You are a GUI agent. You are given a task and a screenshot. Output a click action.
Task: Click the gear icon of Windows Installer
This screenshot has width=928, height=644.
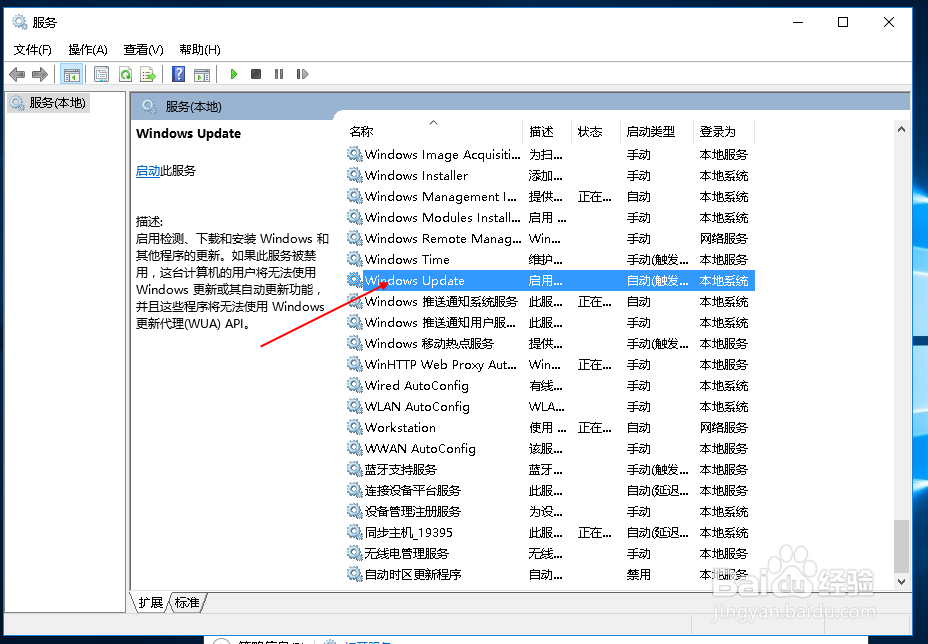(355, 175)
